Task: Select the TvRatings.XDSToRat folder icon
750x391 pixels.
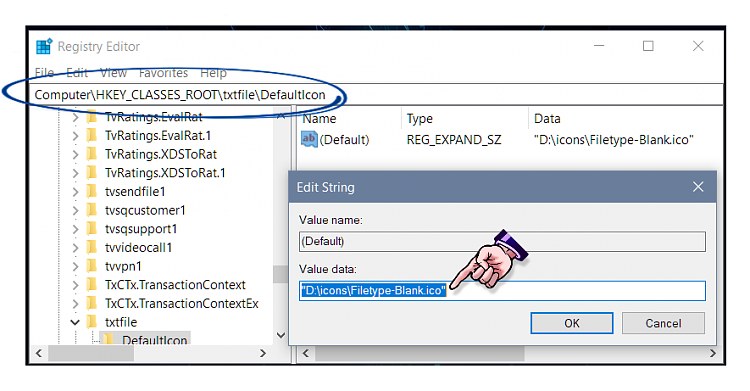Action: [x=92, y=154]
